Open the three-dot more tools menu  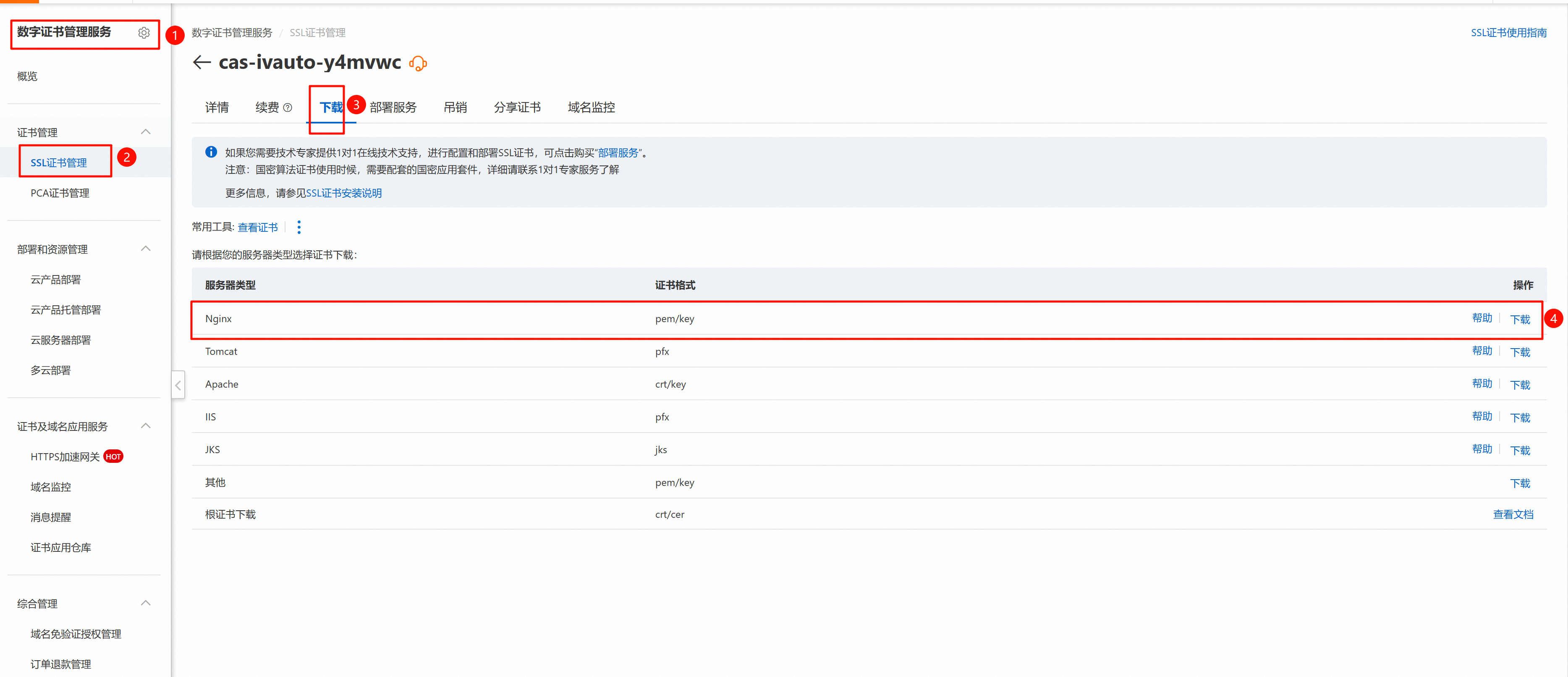299,227
